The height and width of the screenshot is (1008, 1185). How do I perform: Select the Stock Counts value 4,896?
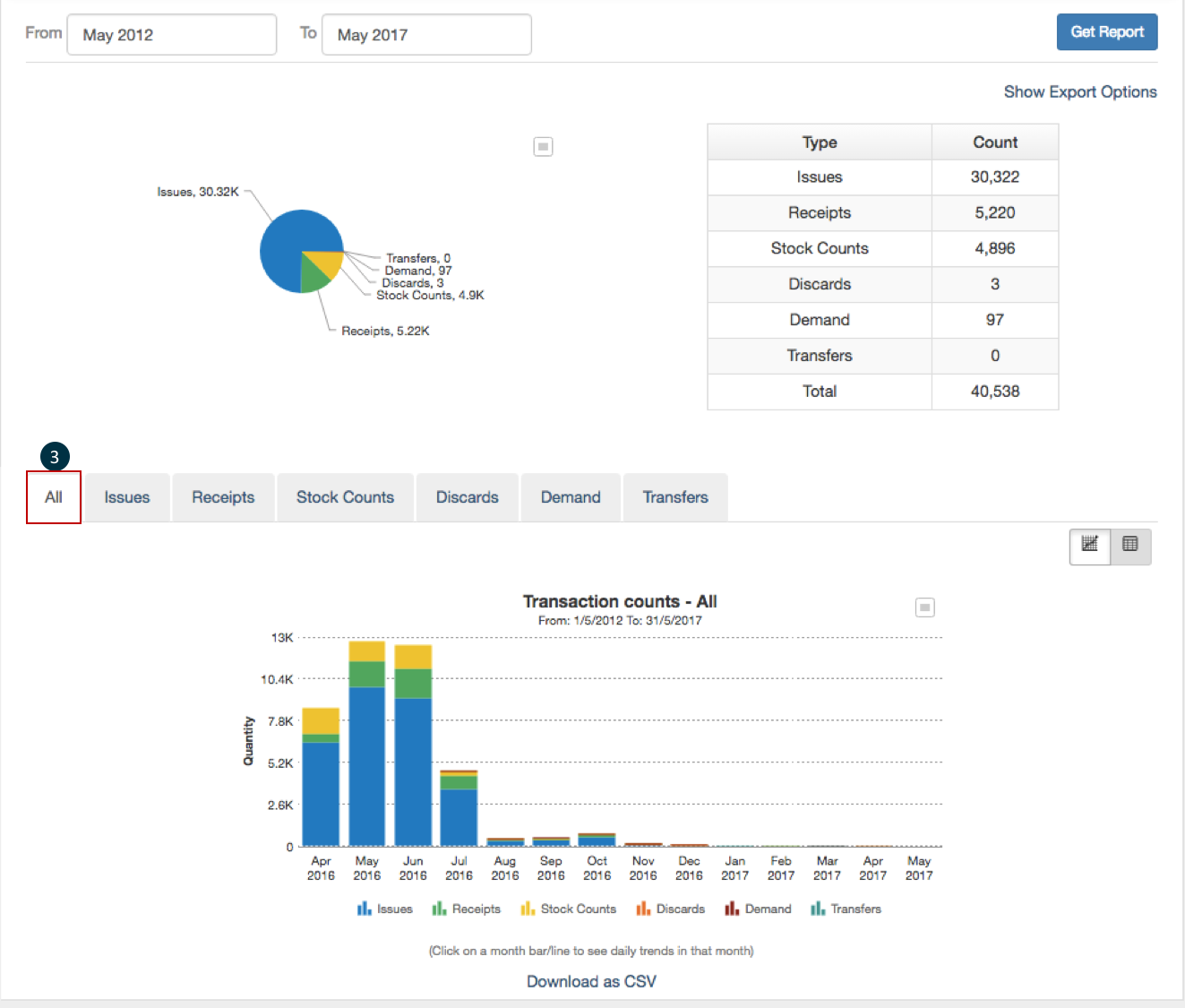(x=995, y=248)
